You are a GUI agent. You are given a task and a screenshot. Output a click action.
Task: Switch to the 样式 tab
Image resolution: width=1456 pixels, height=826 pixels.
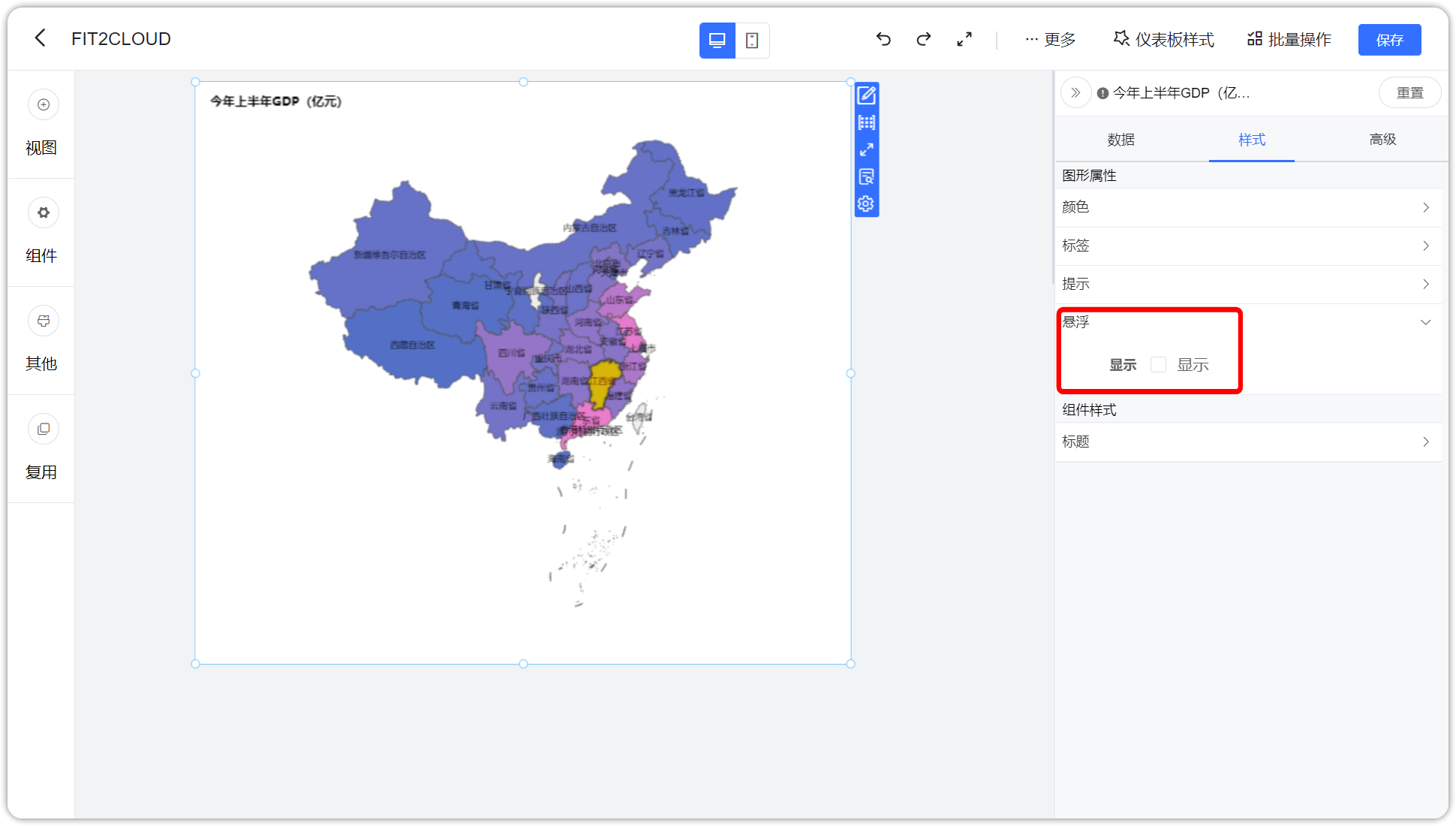[x=1251, y=140]
